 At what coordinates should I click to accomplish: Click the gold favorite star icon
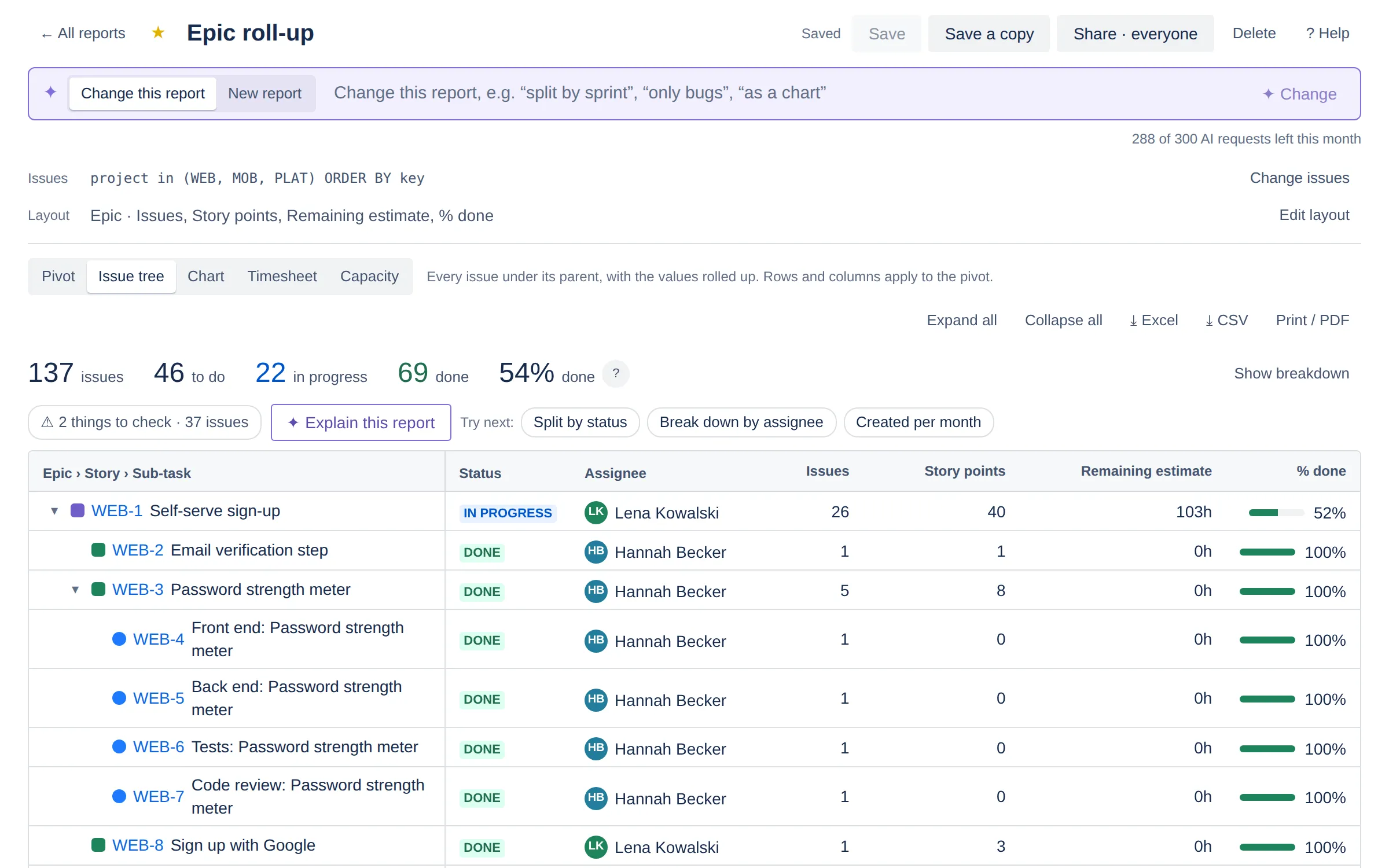coord(158,33)
